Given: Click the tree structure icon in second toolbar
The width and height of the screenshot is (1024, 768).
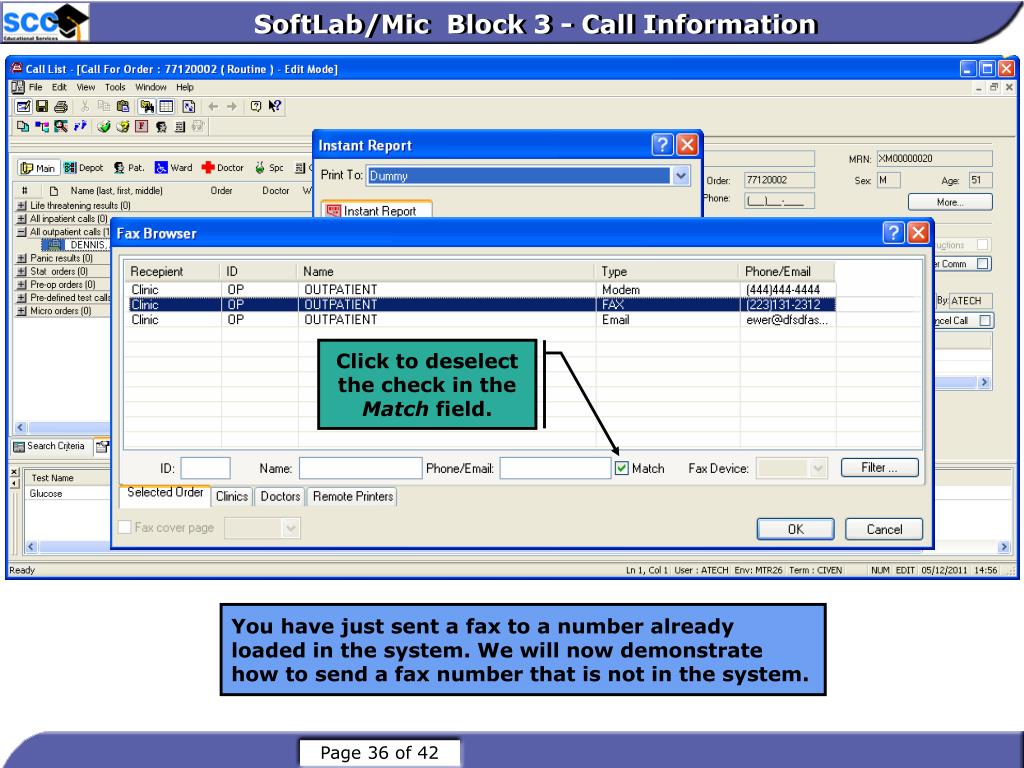Looking at the screenshot, I should (x=42, y=126).
